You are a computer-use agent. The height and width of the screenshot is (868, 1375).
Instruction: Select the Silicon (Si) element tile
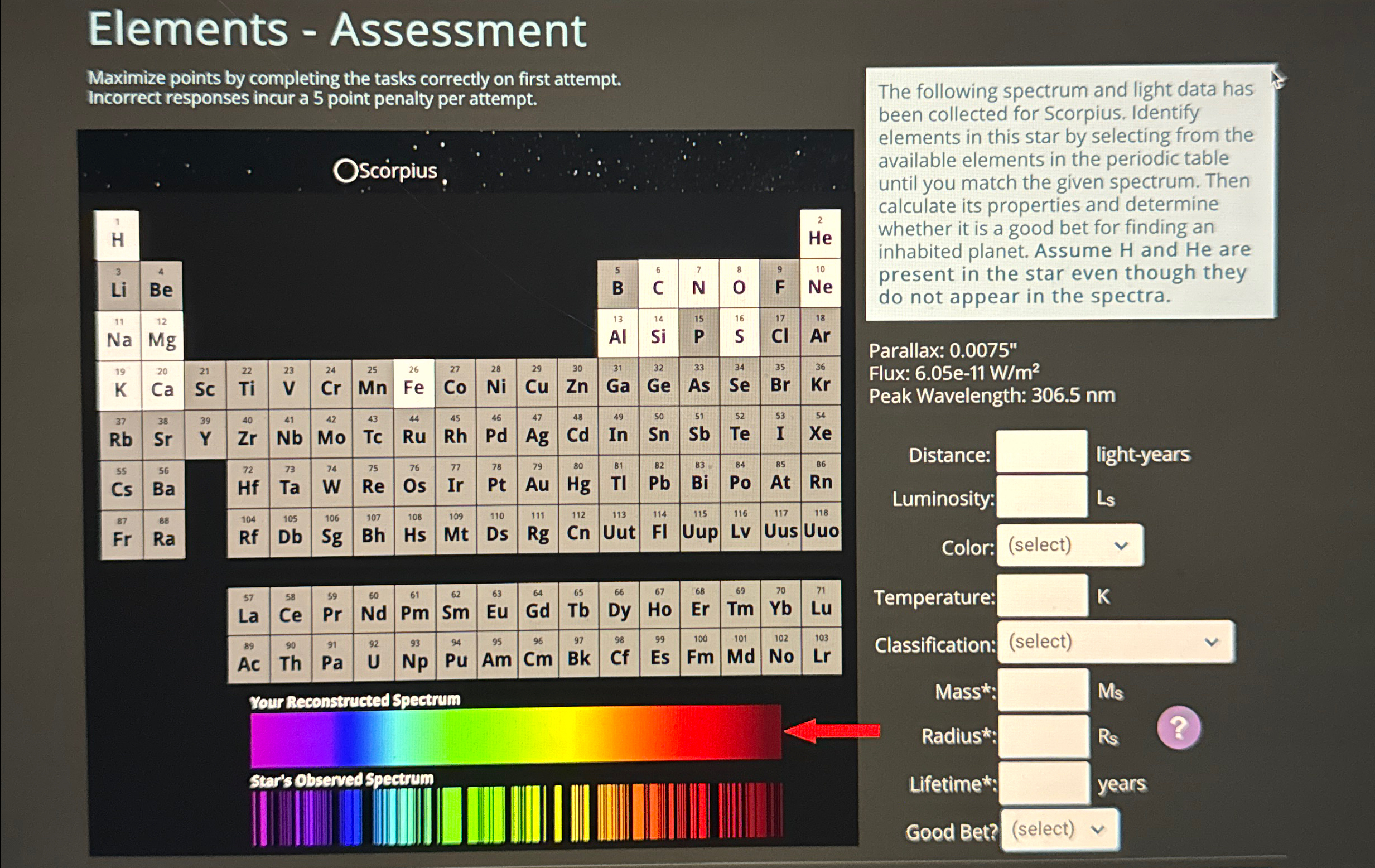[658, 332]
